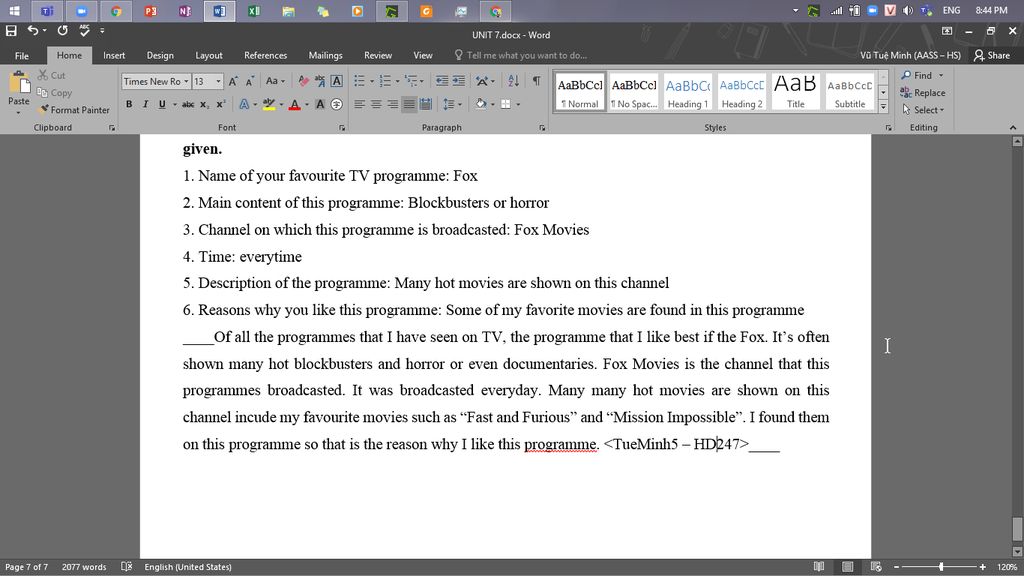
Task: Sort the selected text alphabetically
Action: click(513, 81)
